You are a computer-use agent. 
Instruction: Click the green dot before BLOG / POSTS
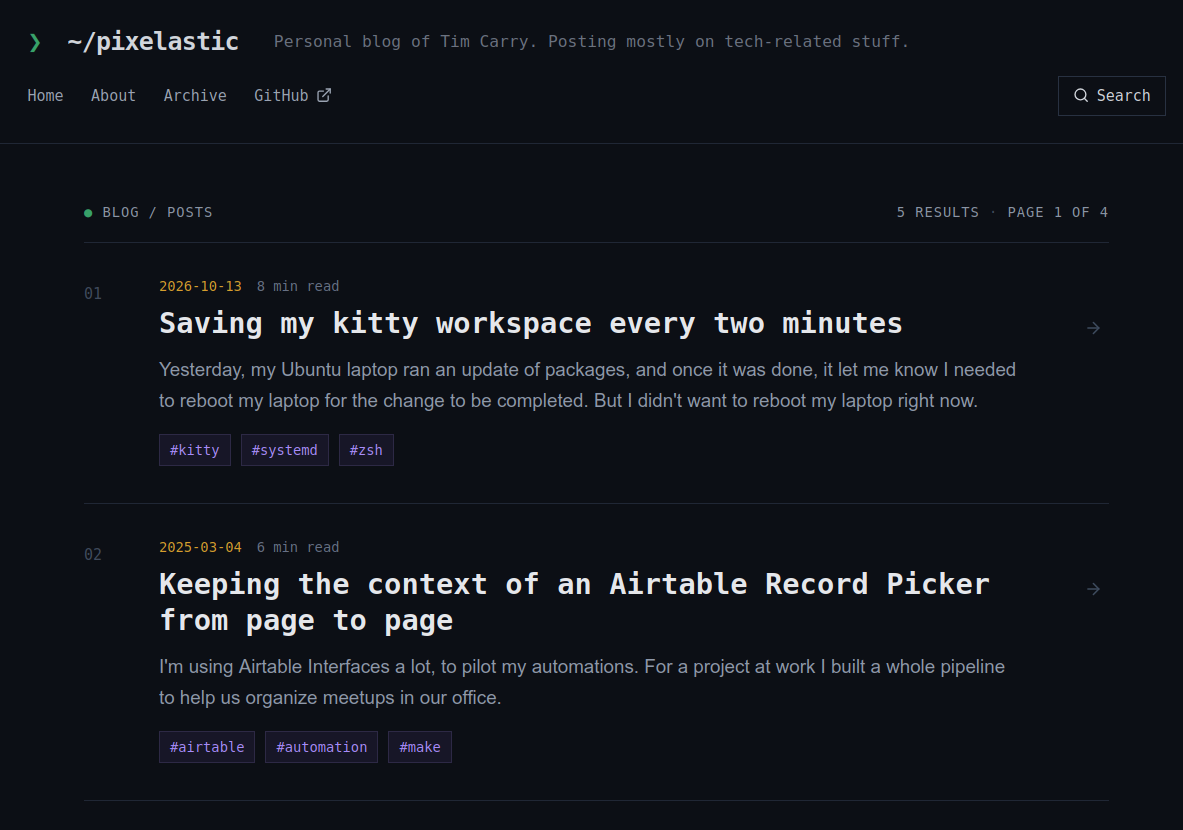click(x=88, y=213)
